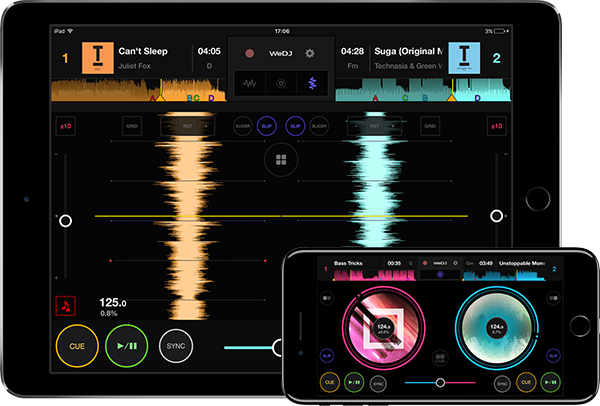Image resolution: width=600 pixels, height=406 pixels.
Task: Open GRID adjust for iPad left deck
Action: point(132,126)
